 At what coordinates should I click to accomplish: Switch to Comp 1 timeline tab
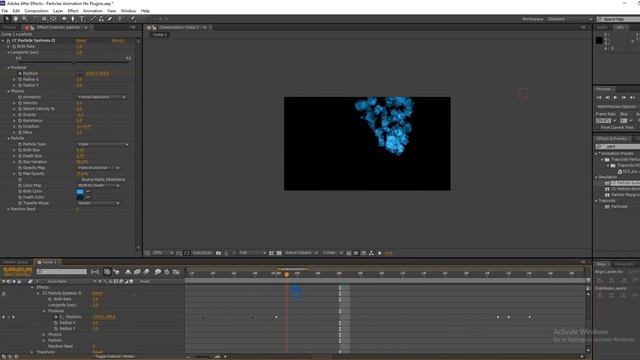click(48, 262)
